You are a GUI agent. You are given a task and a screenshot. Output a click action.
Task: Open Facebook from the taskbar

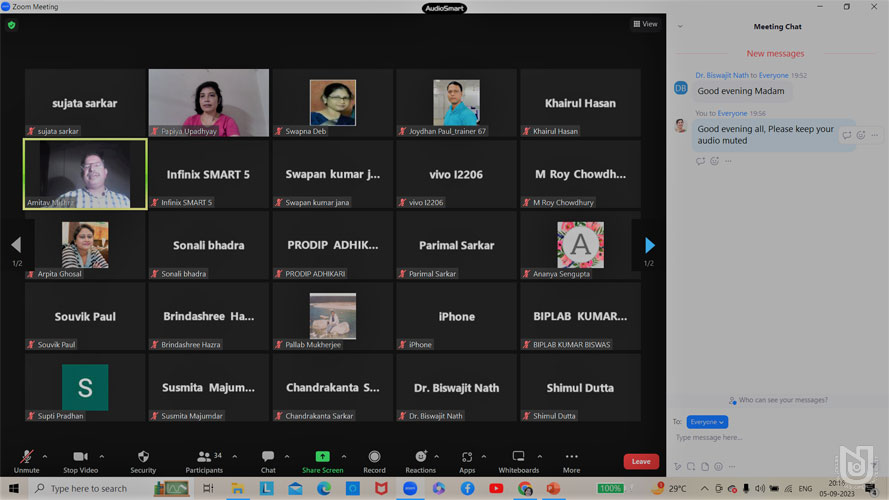tap(467, 488)
